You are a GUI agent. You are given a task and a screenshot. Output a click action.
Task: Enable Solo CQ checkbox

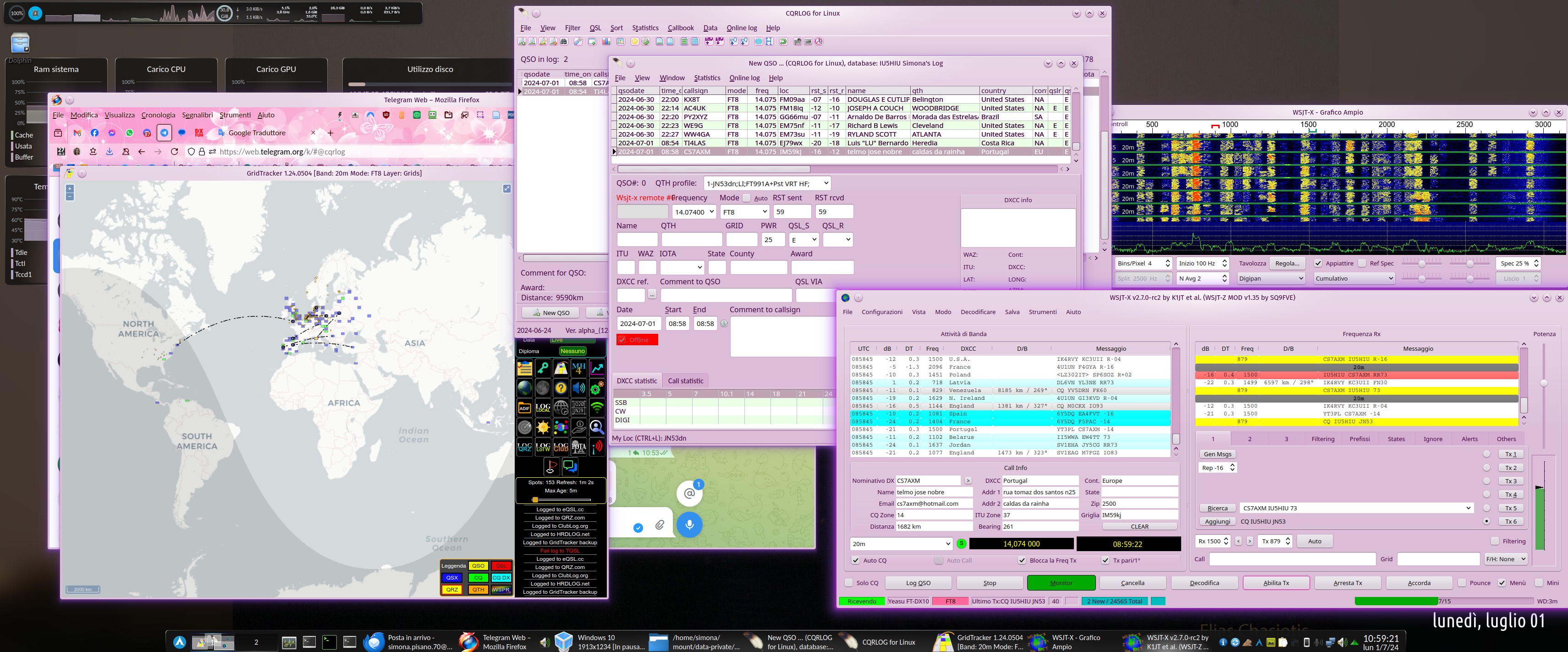coord(848,583)
